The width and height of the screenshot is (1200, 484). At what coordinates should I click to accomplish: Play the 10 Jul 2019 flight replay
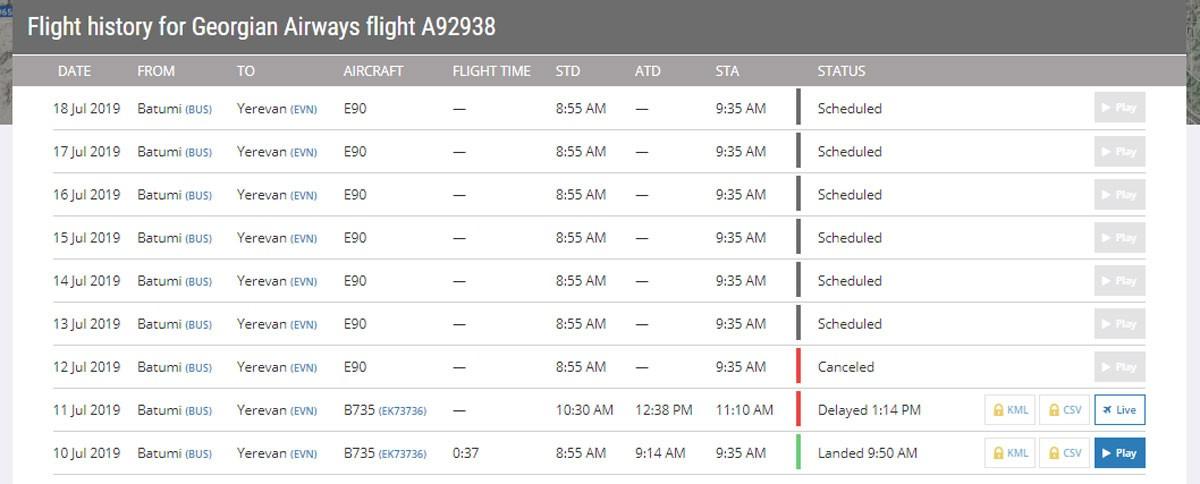click(1120, 453)
